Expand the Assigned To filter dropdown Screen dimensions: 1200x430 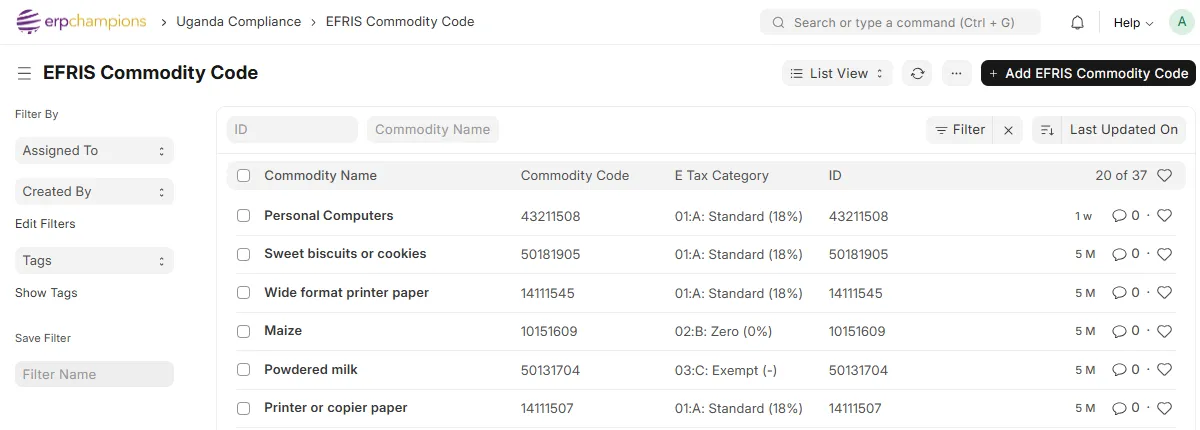(94, 151)
